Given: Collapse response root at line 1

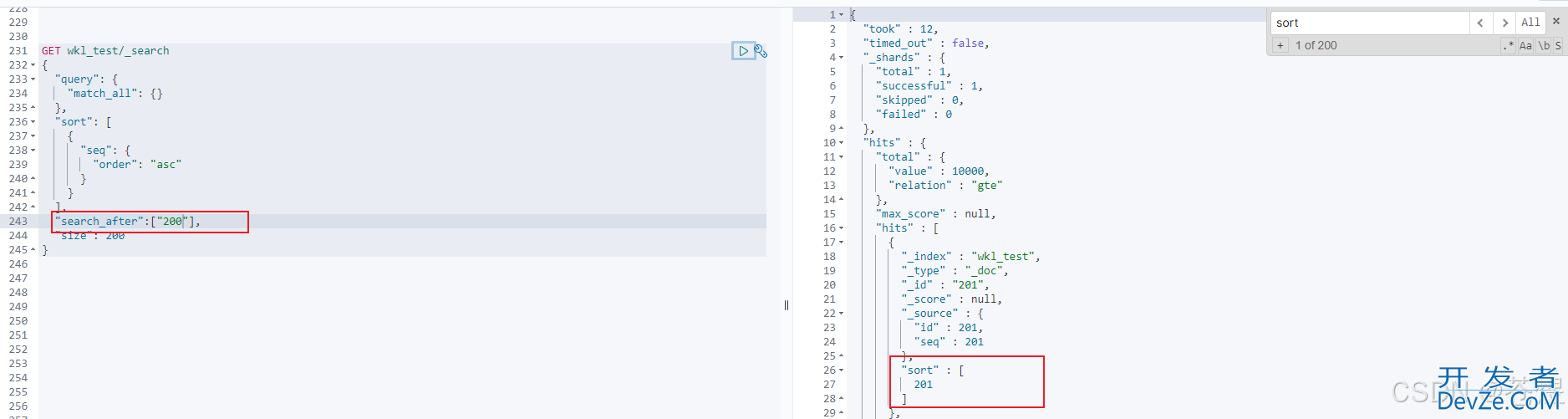Looking at the screenshot, I should 841,15.
